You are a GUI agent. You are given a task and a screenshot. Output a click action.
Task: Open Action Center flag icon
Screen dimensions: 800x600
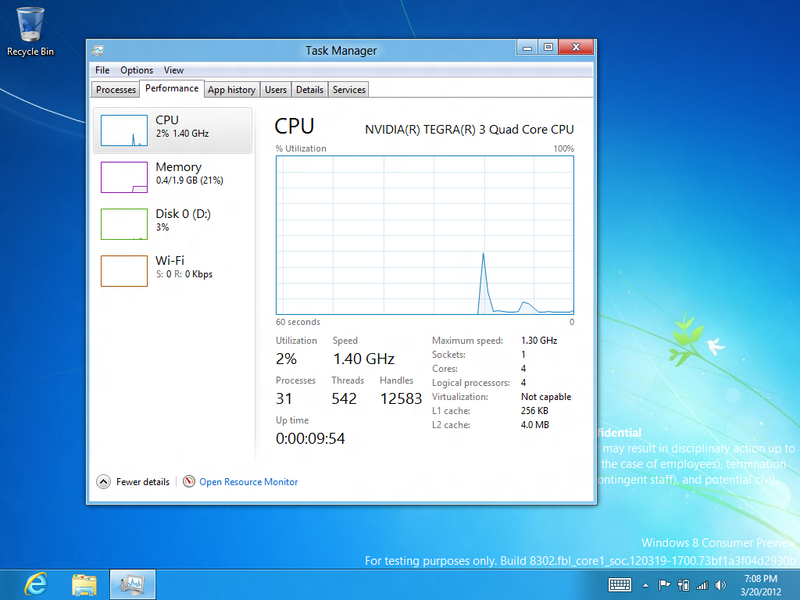click(x=664, y=585)
